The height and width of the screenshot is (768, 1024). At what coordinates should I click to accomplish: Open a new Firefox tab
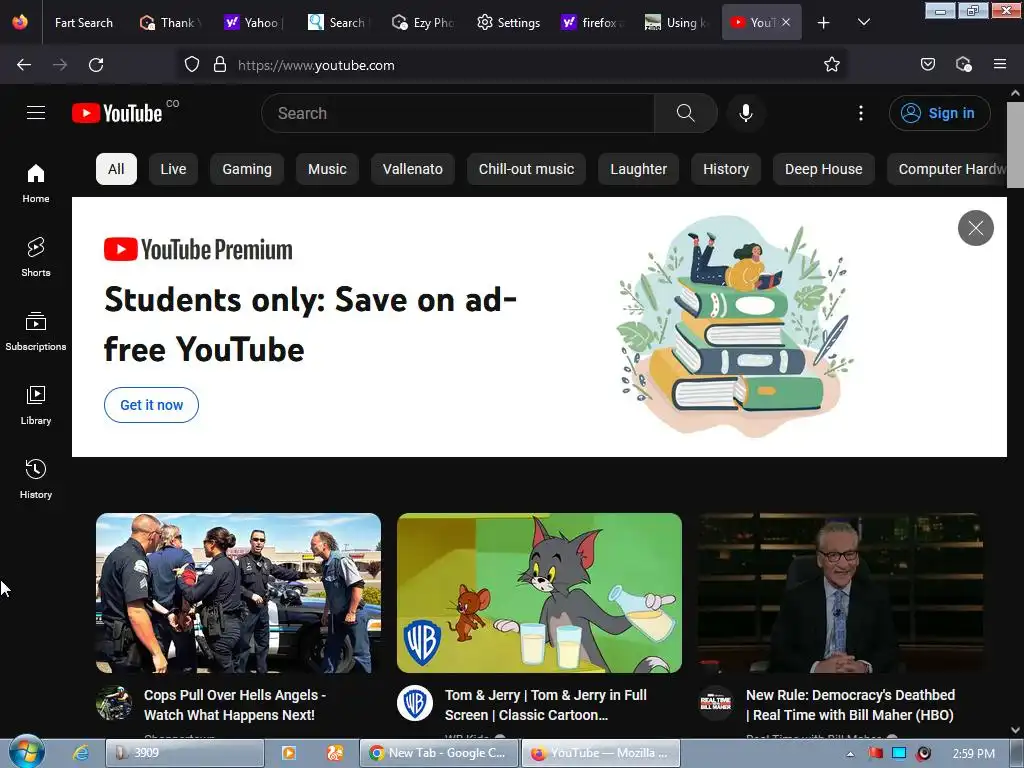tap(824, 23)
